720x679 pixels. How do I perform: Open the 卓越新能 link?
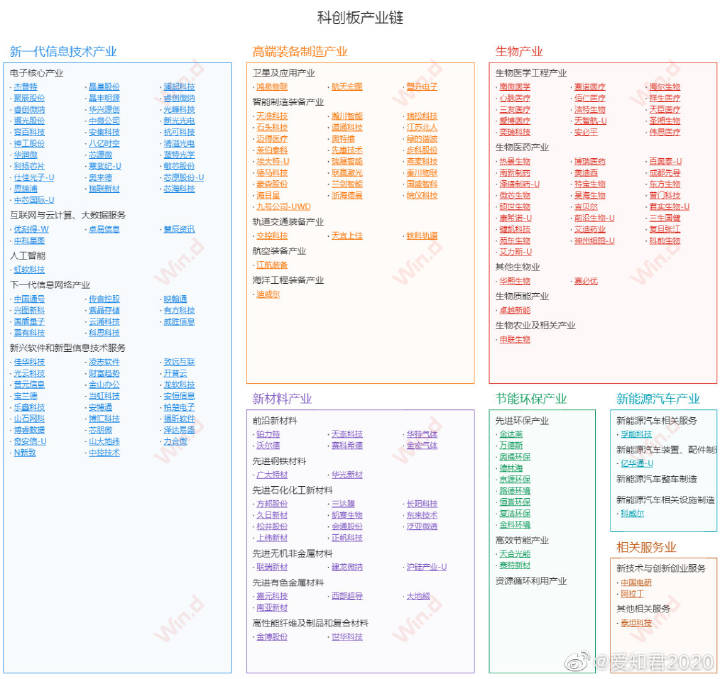(x=515, y=310)
